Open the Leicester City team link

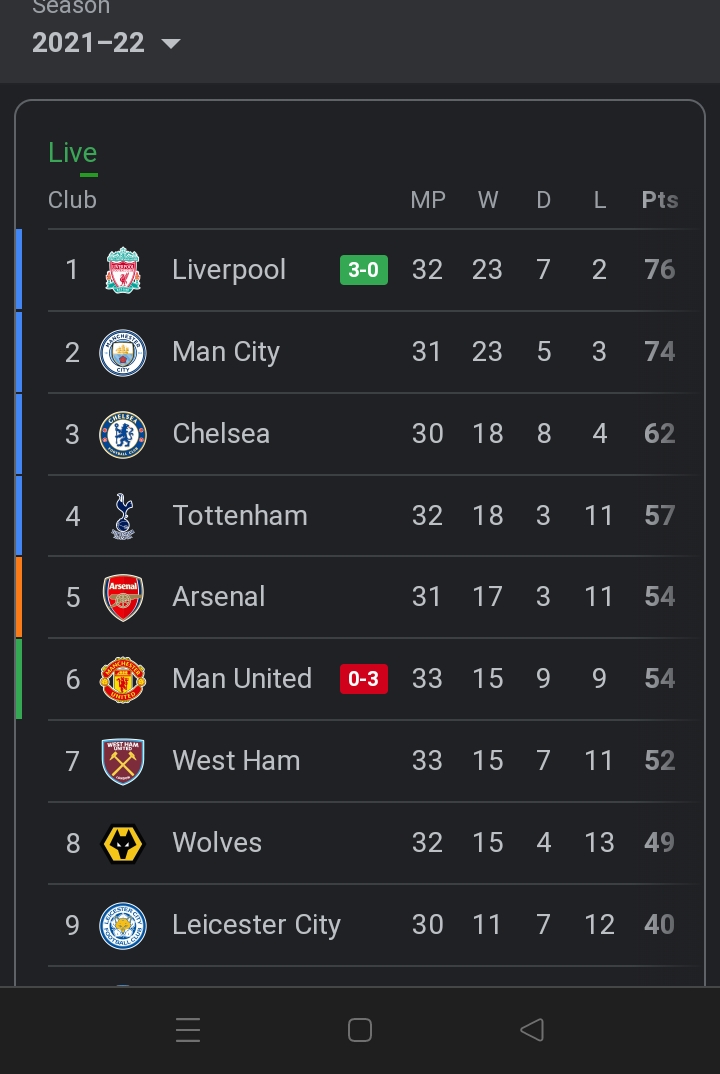click(256, 925)
